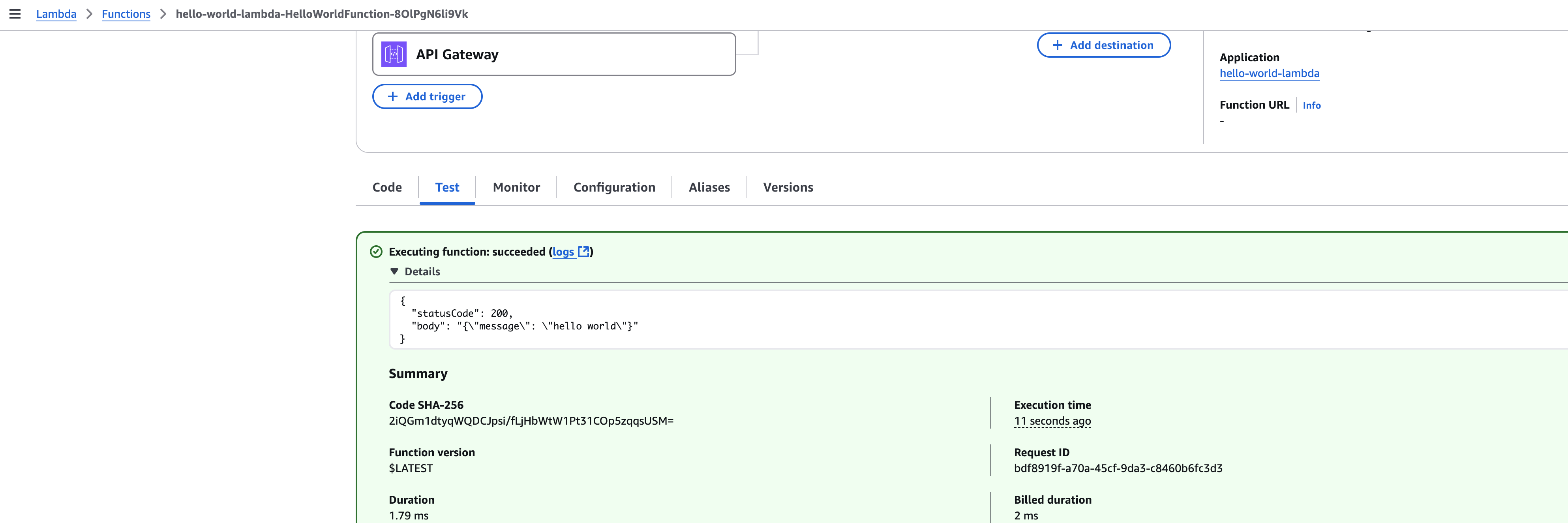Click the Add trigger button
Viewport: 1568px width, 523px height.
click(427, 96)
